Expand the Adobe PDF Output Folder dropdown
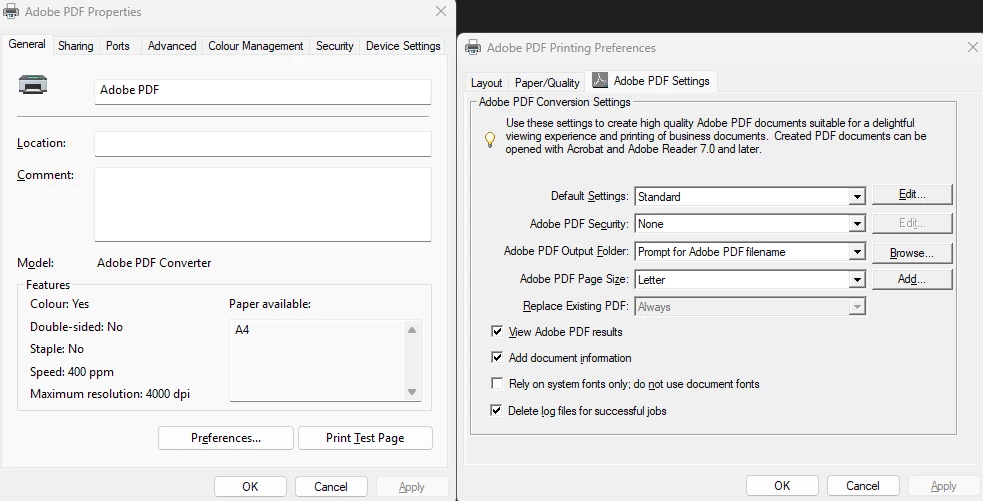Screen dimensions: 983x501 pyautogui.click(x=856, y=252)
